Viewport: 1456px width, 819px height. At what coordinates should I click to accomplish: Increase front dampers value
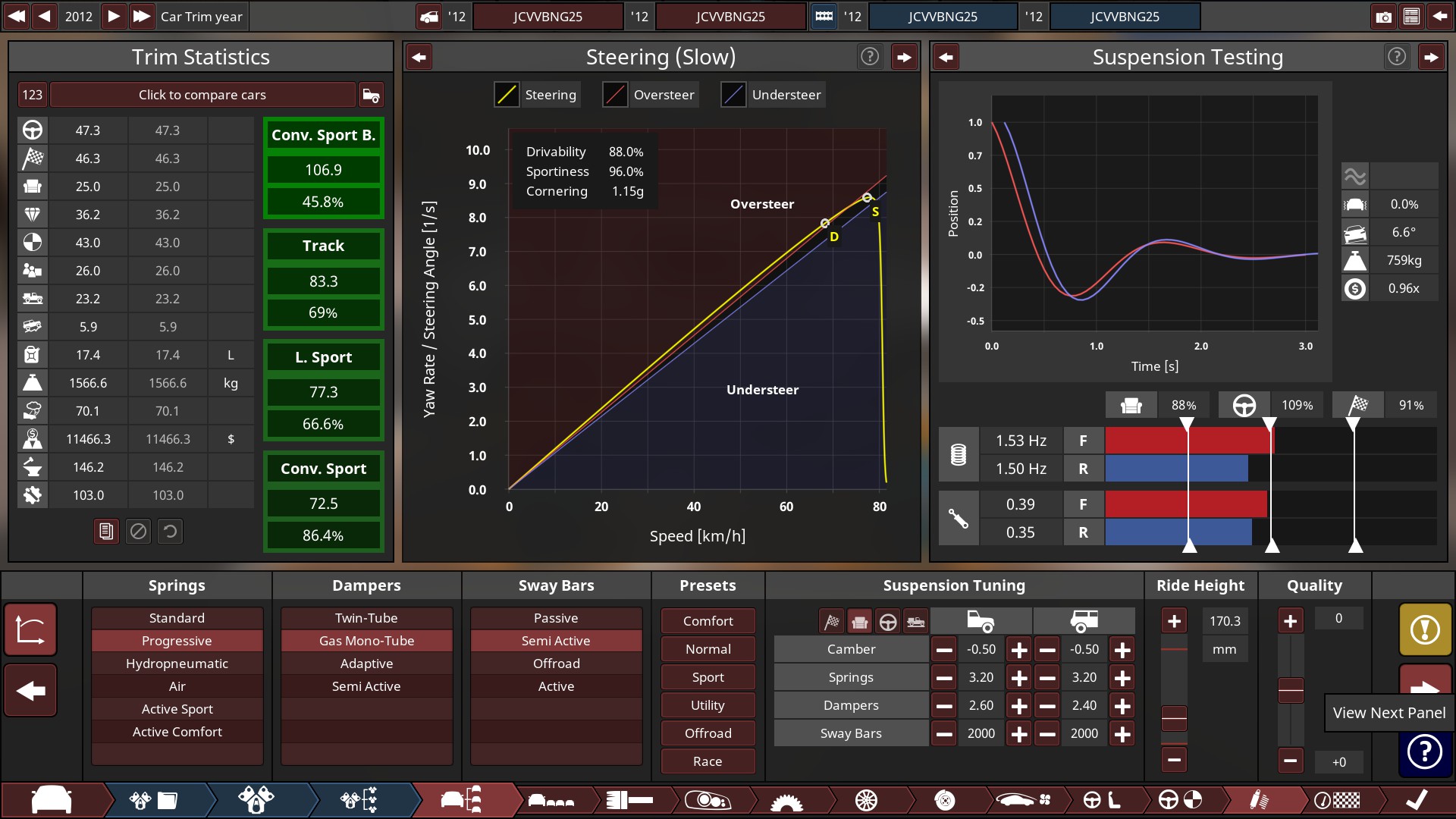pyautogui.click(x=1019, y=706)
